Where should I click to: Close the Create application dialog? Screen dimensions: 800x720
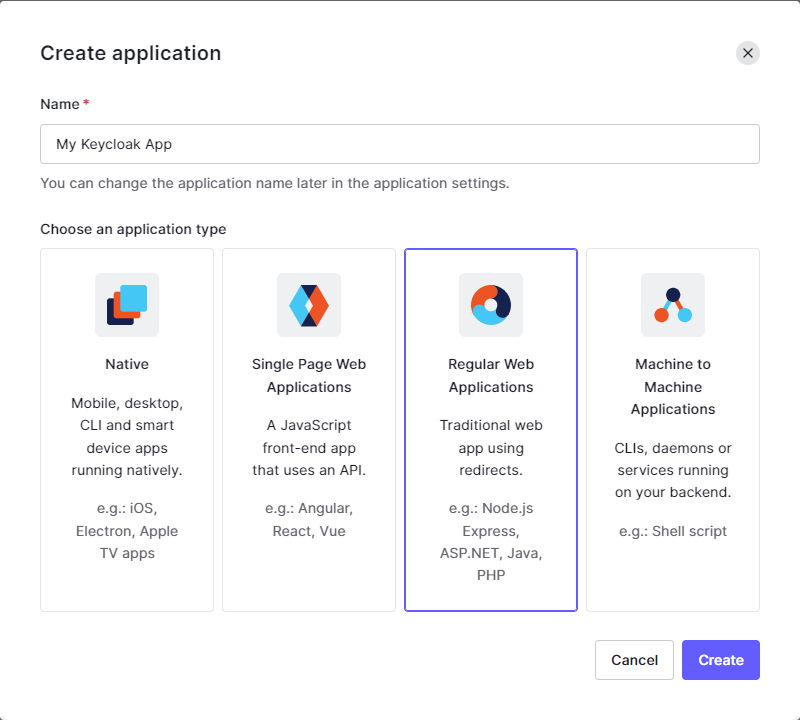point(747,53)
